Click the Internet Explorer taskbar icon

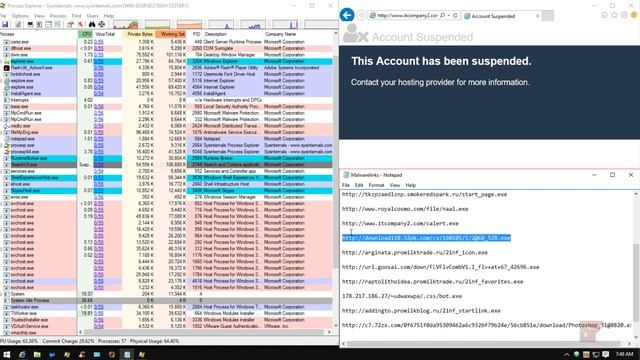22,354
